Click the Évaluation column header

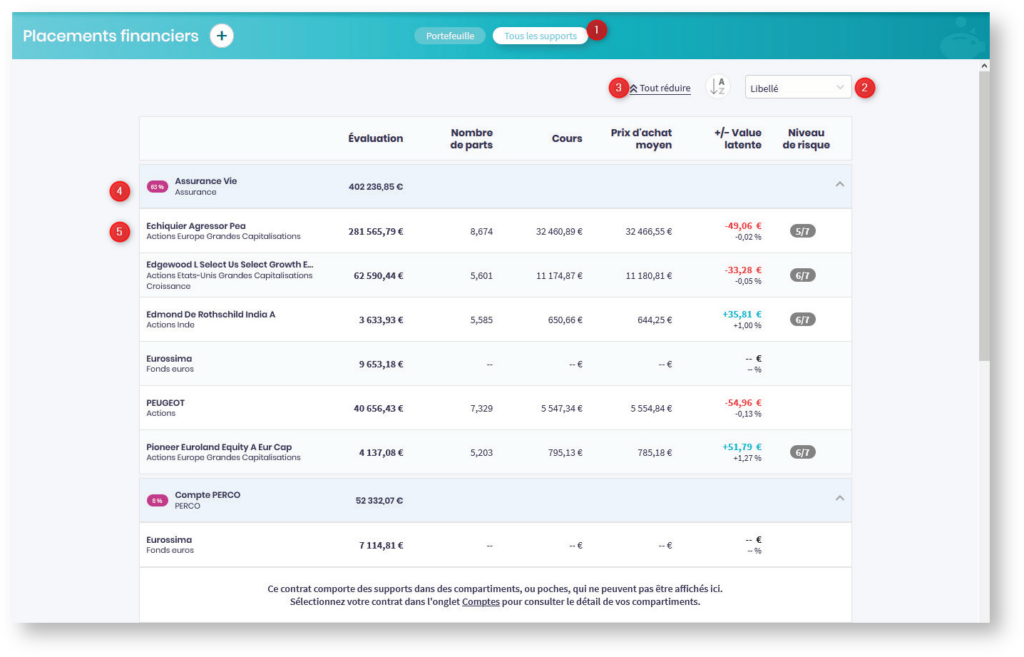375,138
